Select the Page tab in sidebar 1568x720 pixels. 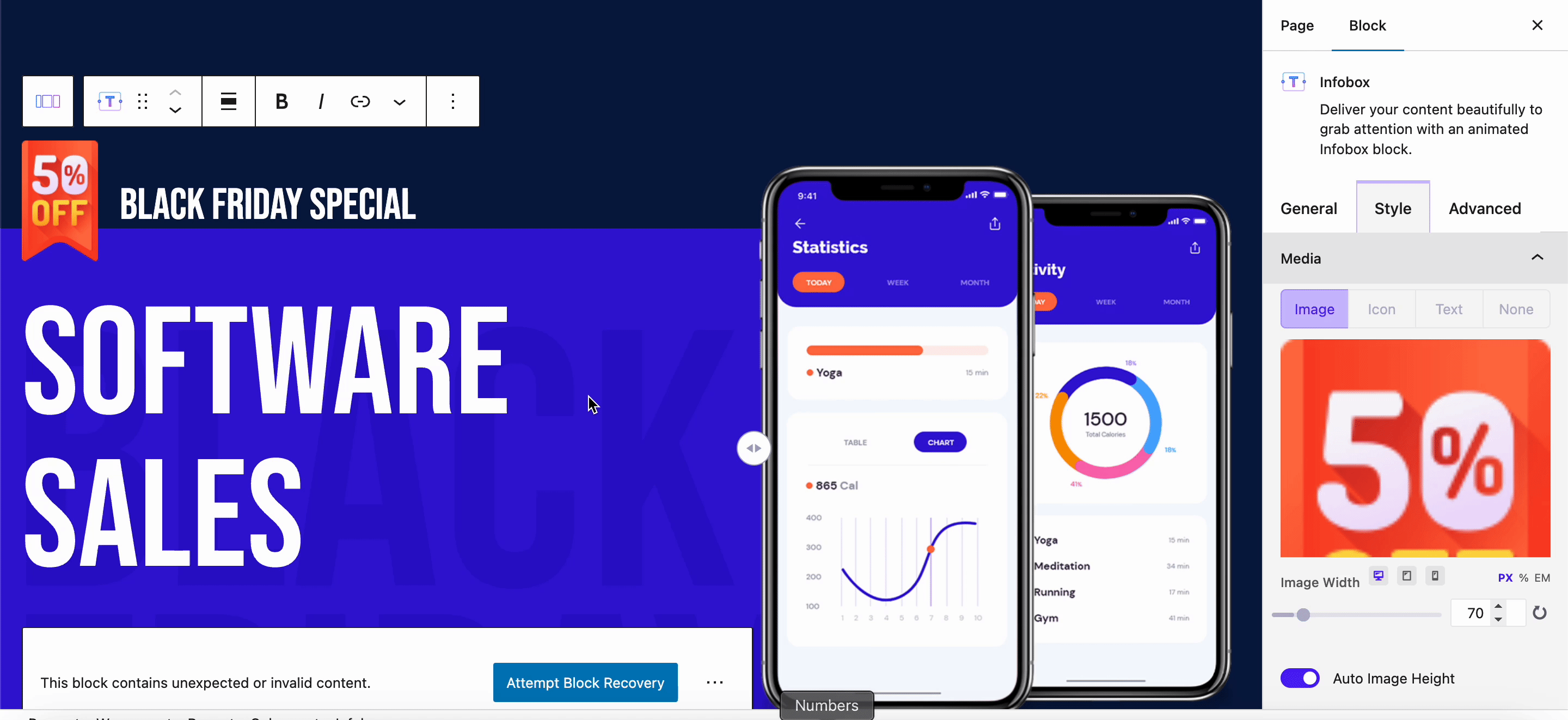(x=1298, y=24)
